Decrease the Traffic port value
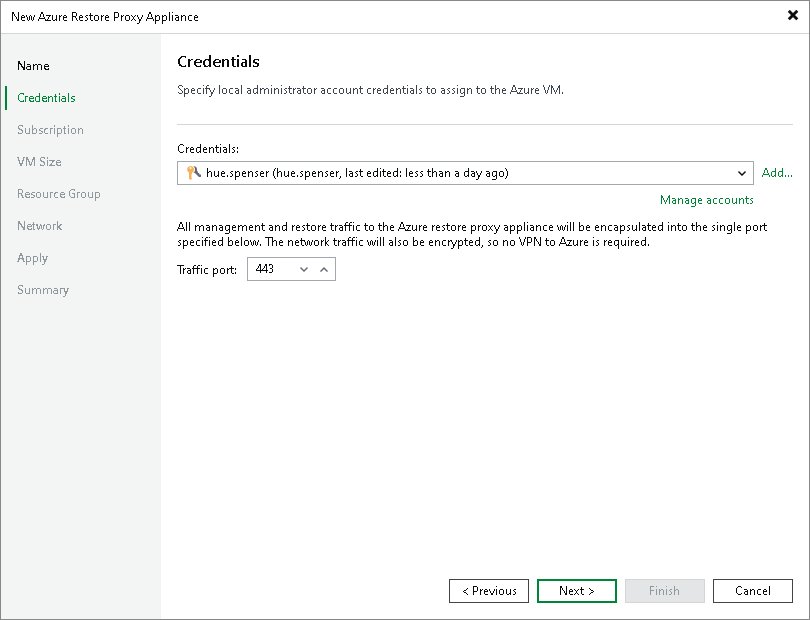The width and height of the screenshot is (810, 620). point(304,269)
